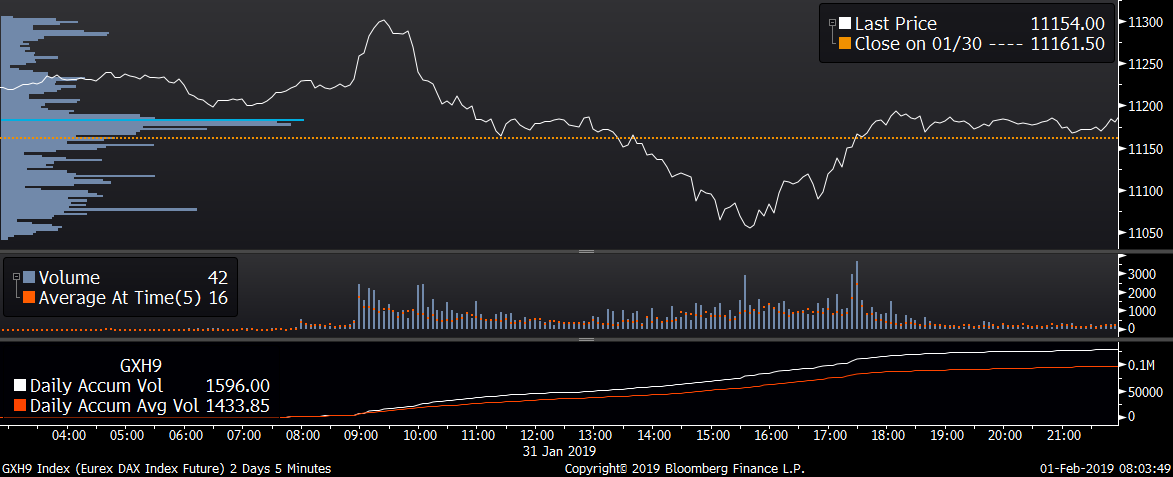Click the 11250 price axis label

[x=1145, y=65]
